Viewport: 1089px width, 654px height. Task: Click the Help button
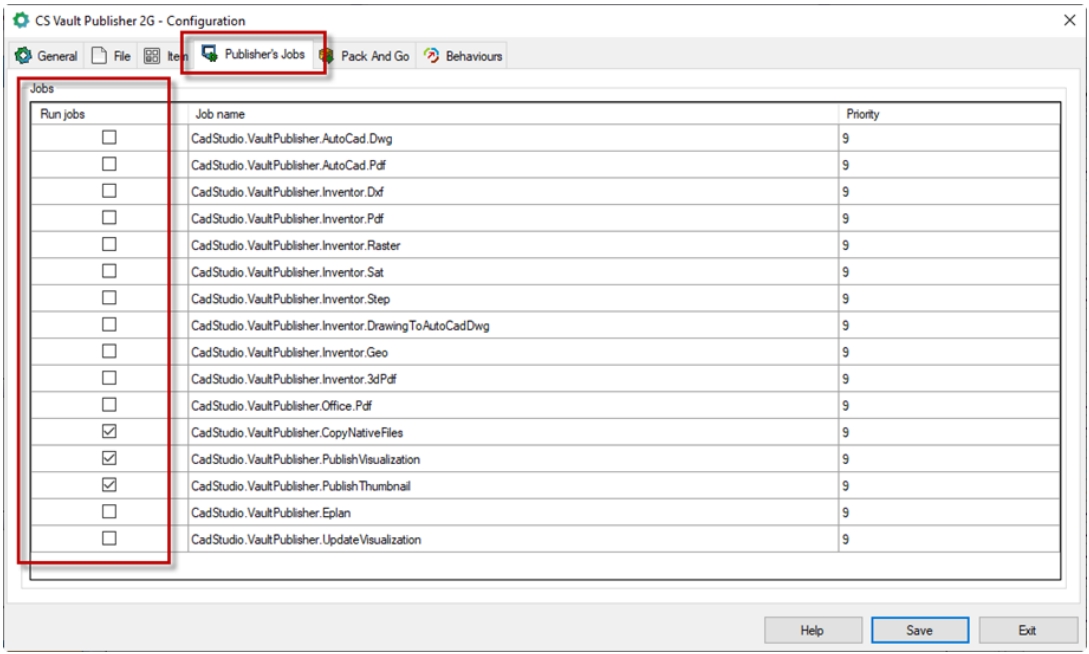pos(812,630)
